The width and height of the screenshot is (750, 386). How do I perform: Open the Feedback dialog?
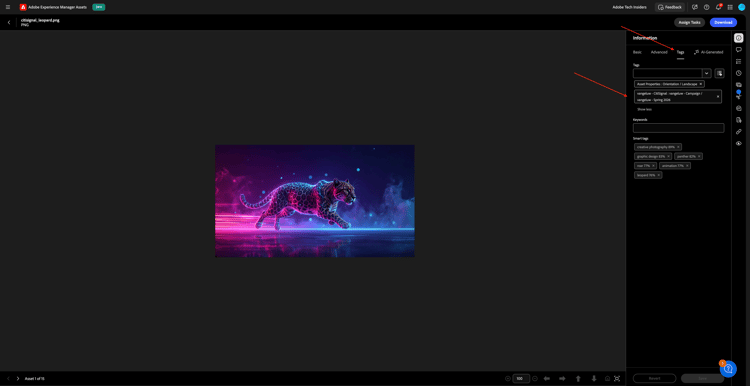point(670,7)
